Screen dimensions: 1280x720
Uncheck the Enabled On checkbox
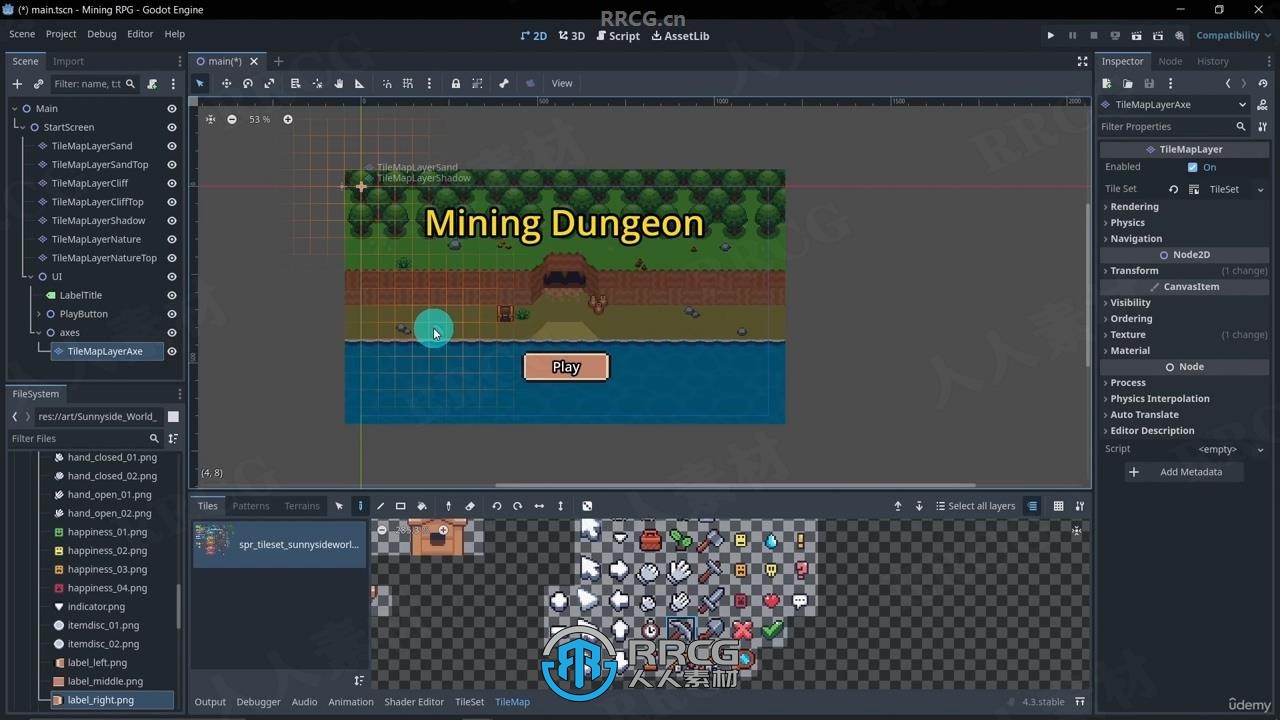click(1192, 167)
